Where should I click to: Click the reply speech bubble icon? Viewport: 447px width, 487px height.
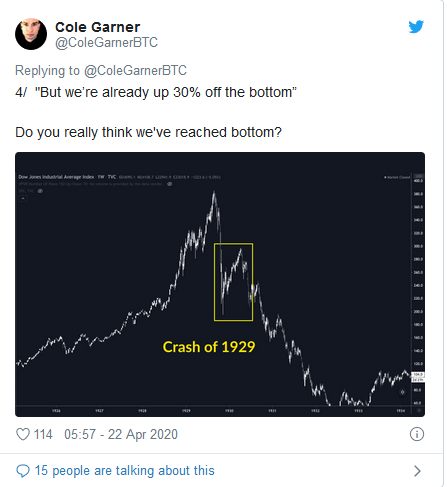(x=23, y=471)
